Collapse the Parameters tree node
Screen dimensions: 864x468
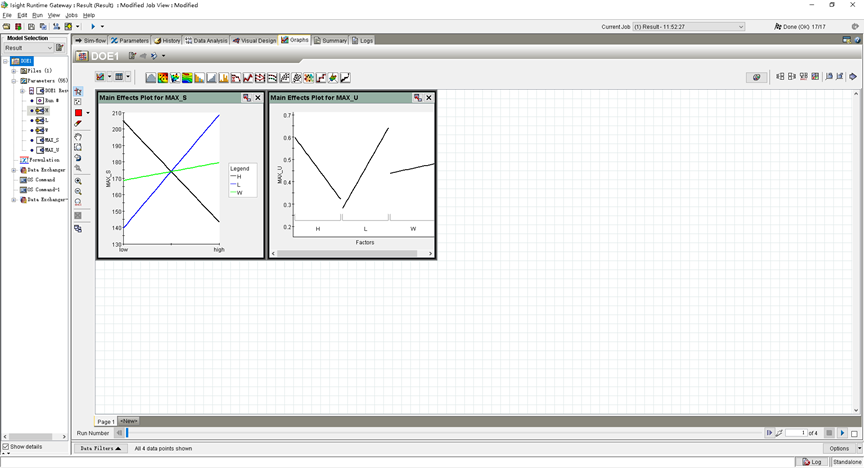click(14, 81)
